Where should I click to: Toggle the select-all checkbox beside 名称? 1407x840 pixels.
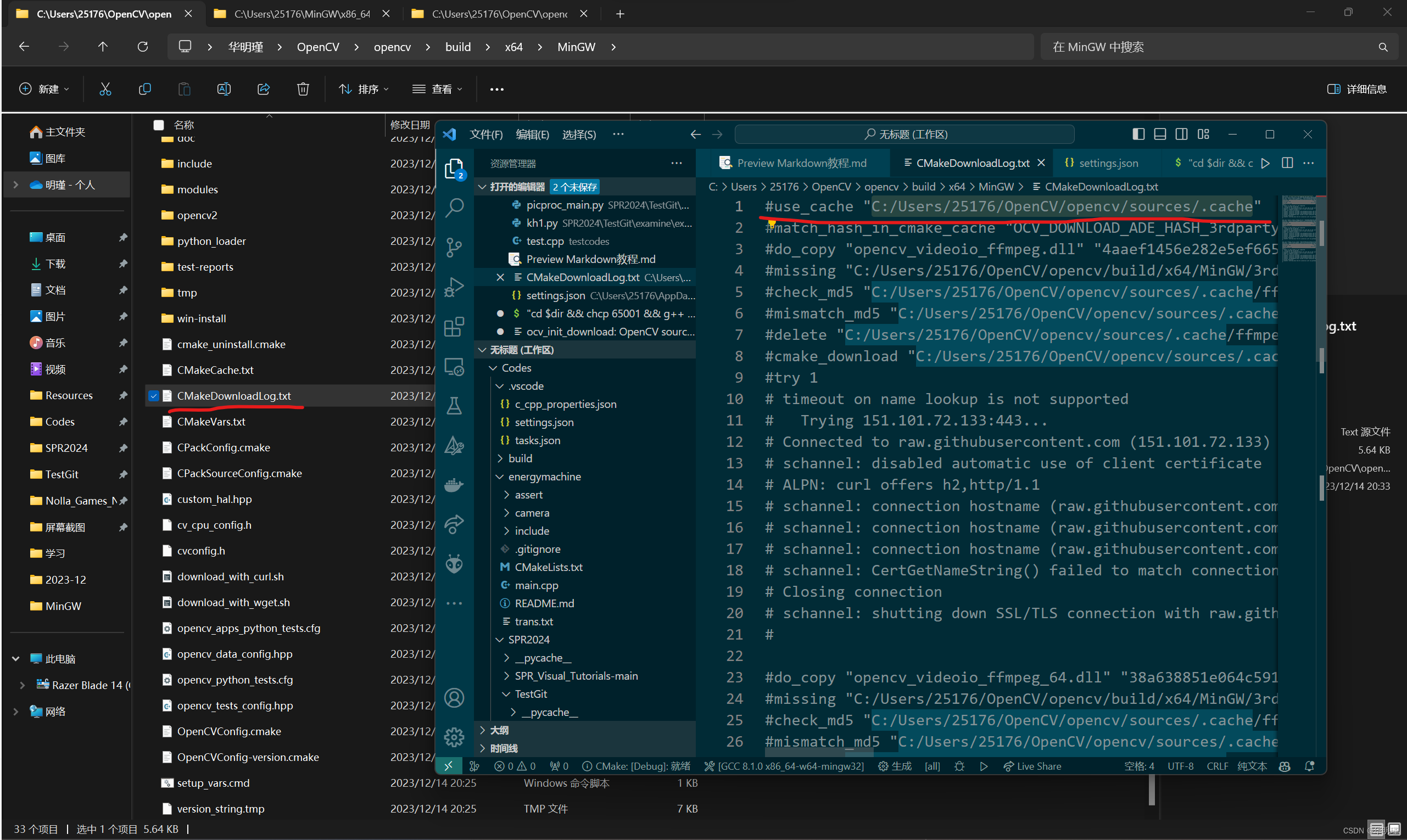[159, 125]
